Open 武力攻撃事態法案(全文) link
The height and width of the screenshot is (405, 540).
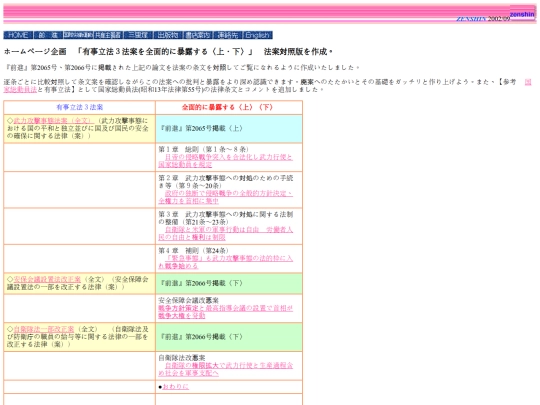click(53, 121)
